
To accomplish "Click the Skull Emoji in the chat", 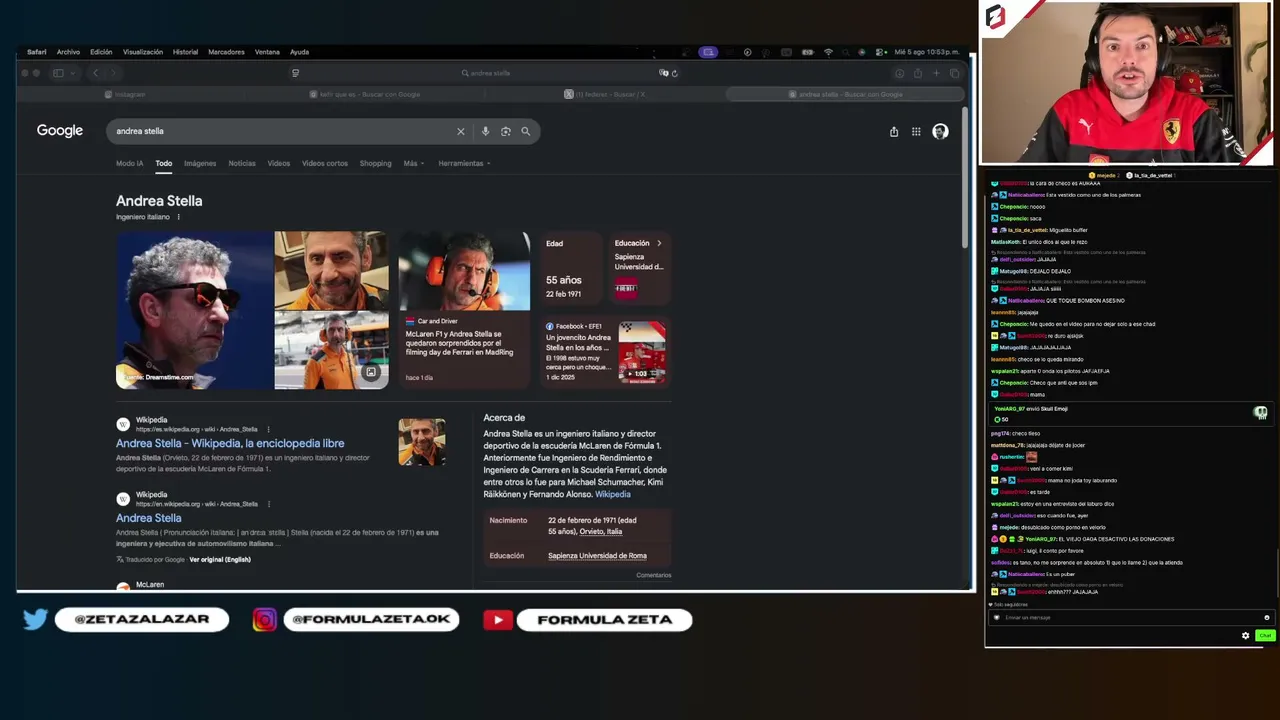I will click(1261, 412).
